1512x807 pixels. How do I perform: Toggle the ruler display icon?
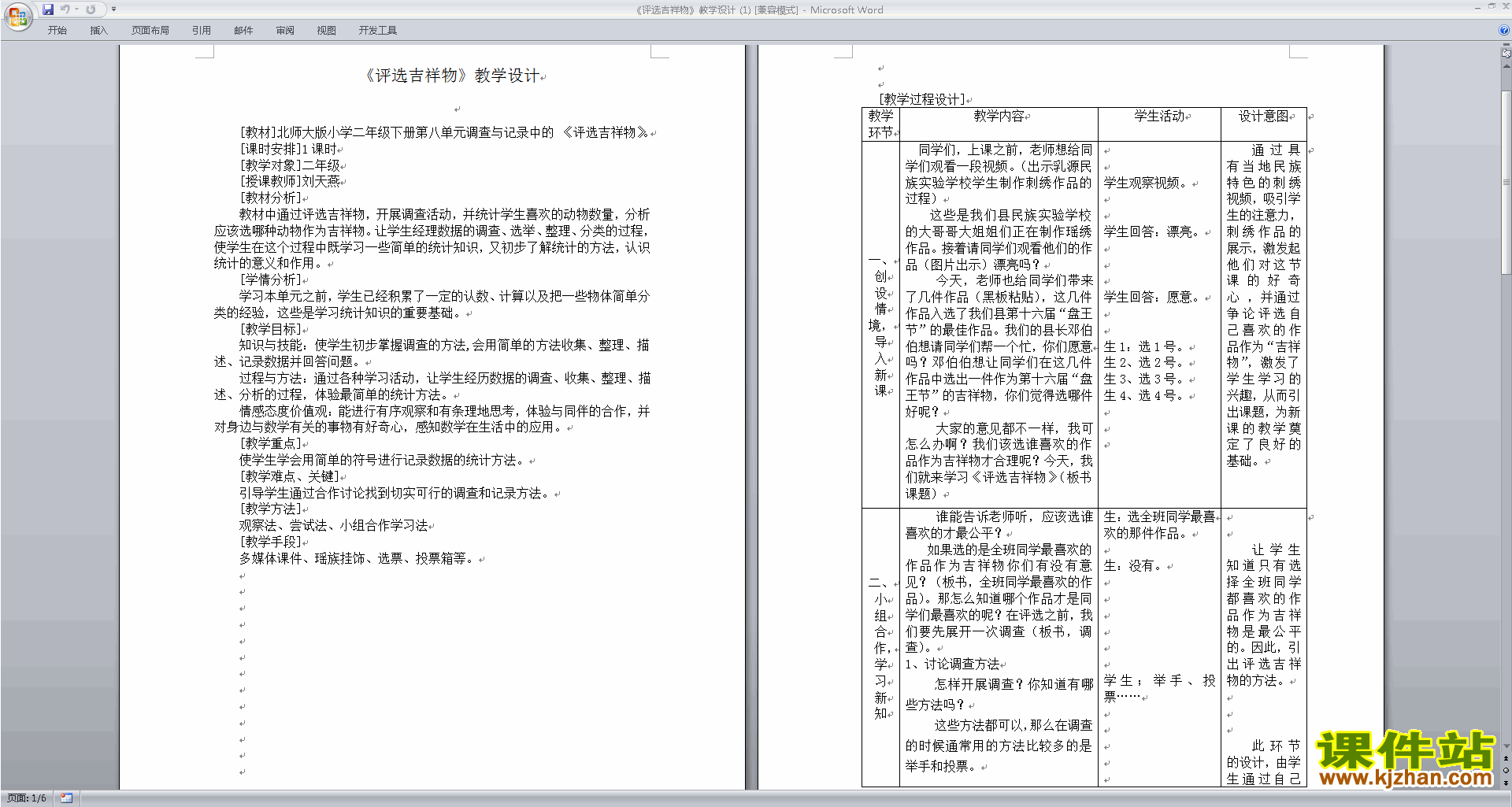[1506, 54]
